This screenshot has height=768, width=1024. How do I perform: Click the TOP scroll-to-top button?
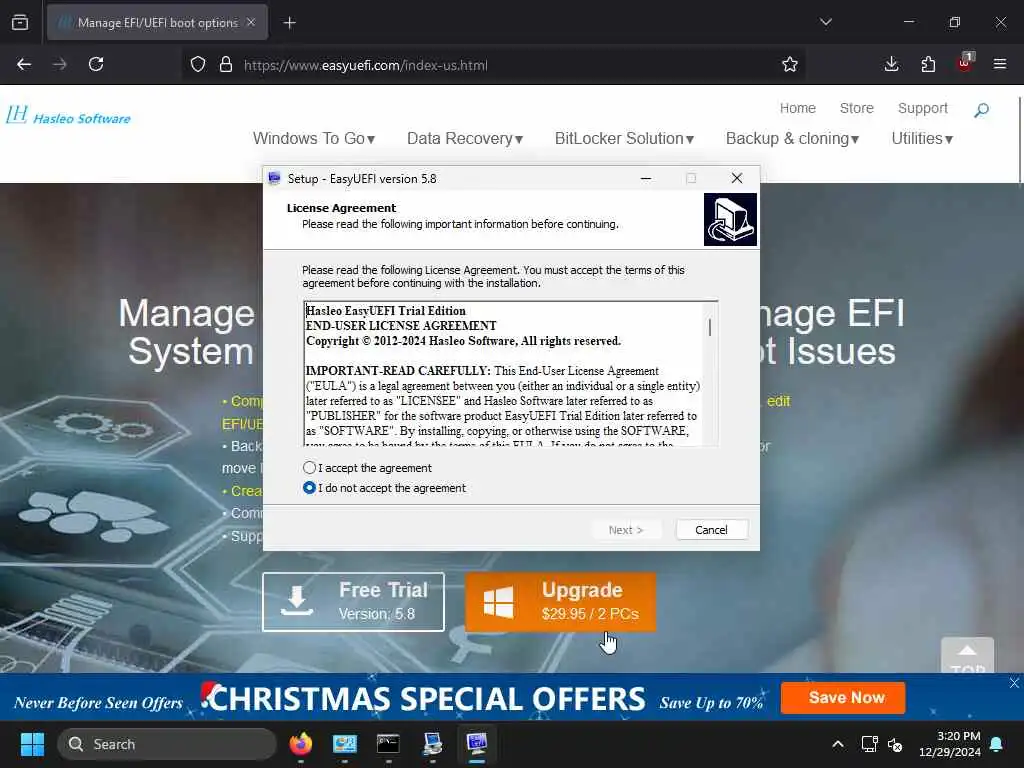(967, 655)
